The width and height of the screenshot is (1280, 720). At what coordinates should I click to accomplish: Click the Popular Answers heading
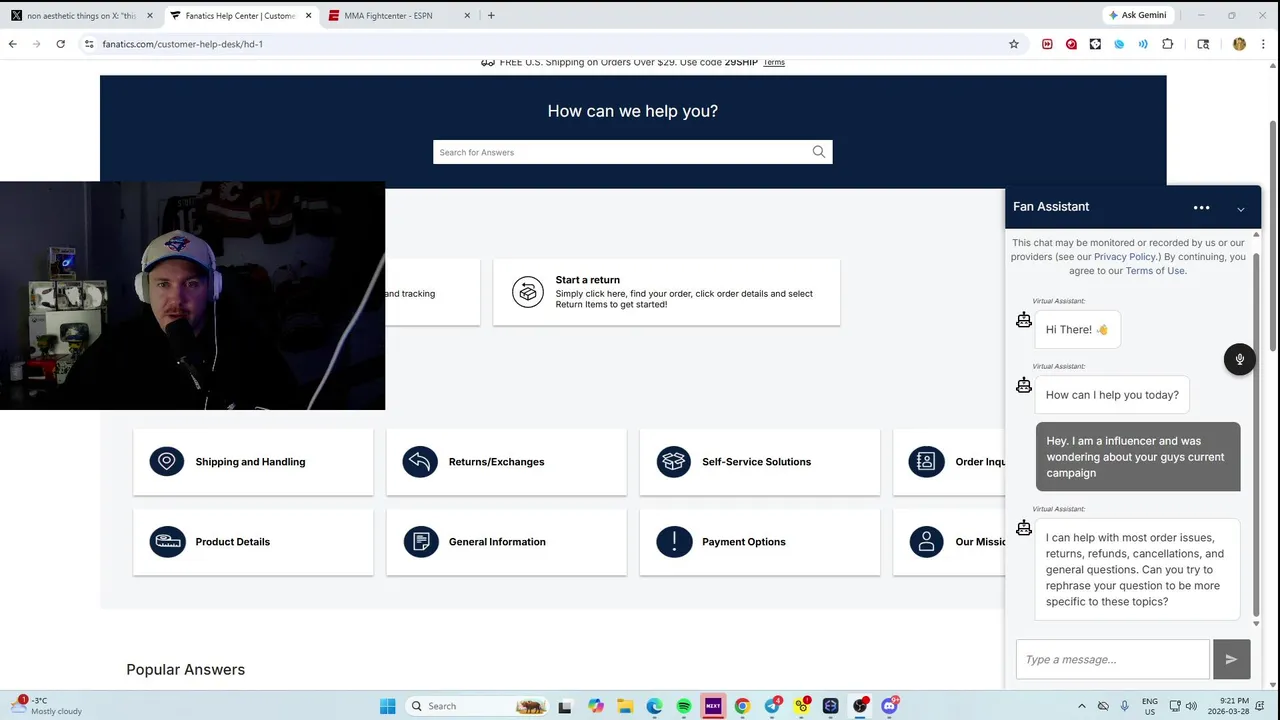[185, 670]
